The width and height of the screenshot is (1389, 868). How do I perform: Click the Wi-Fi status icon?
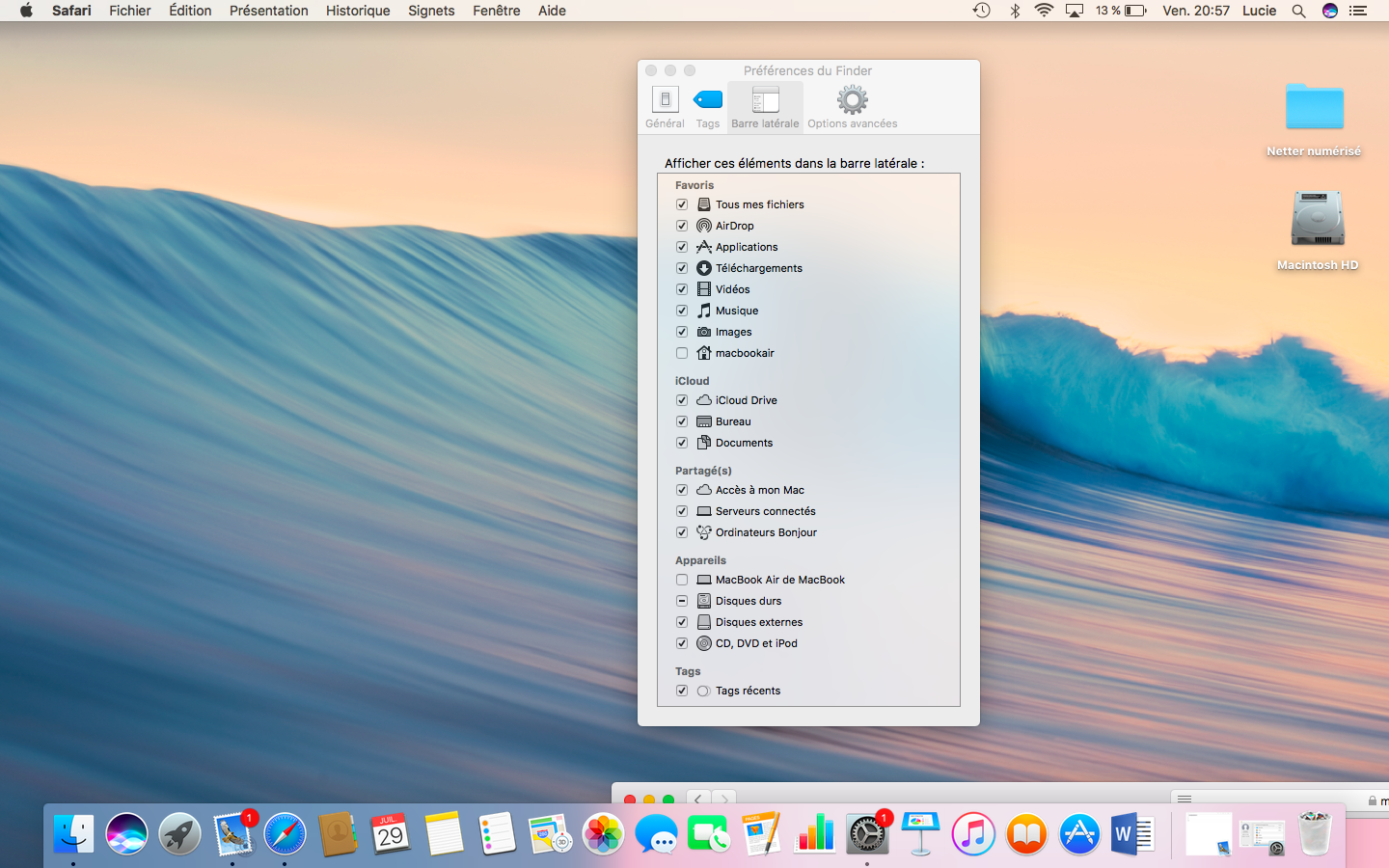tap(1044, 11)
